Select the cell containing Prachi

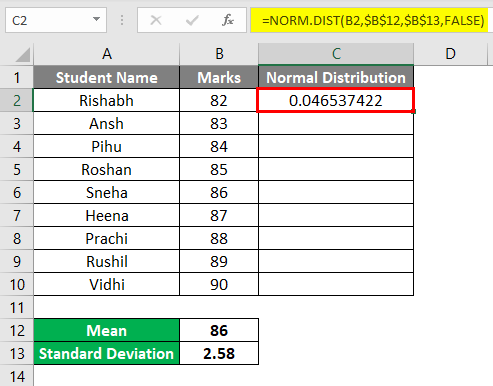tap(107, 238)
